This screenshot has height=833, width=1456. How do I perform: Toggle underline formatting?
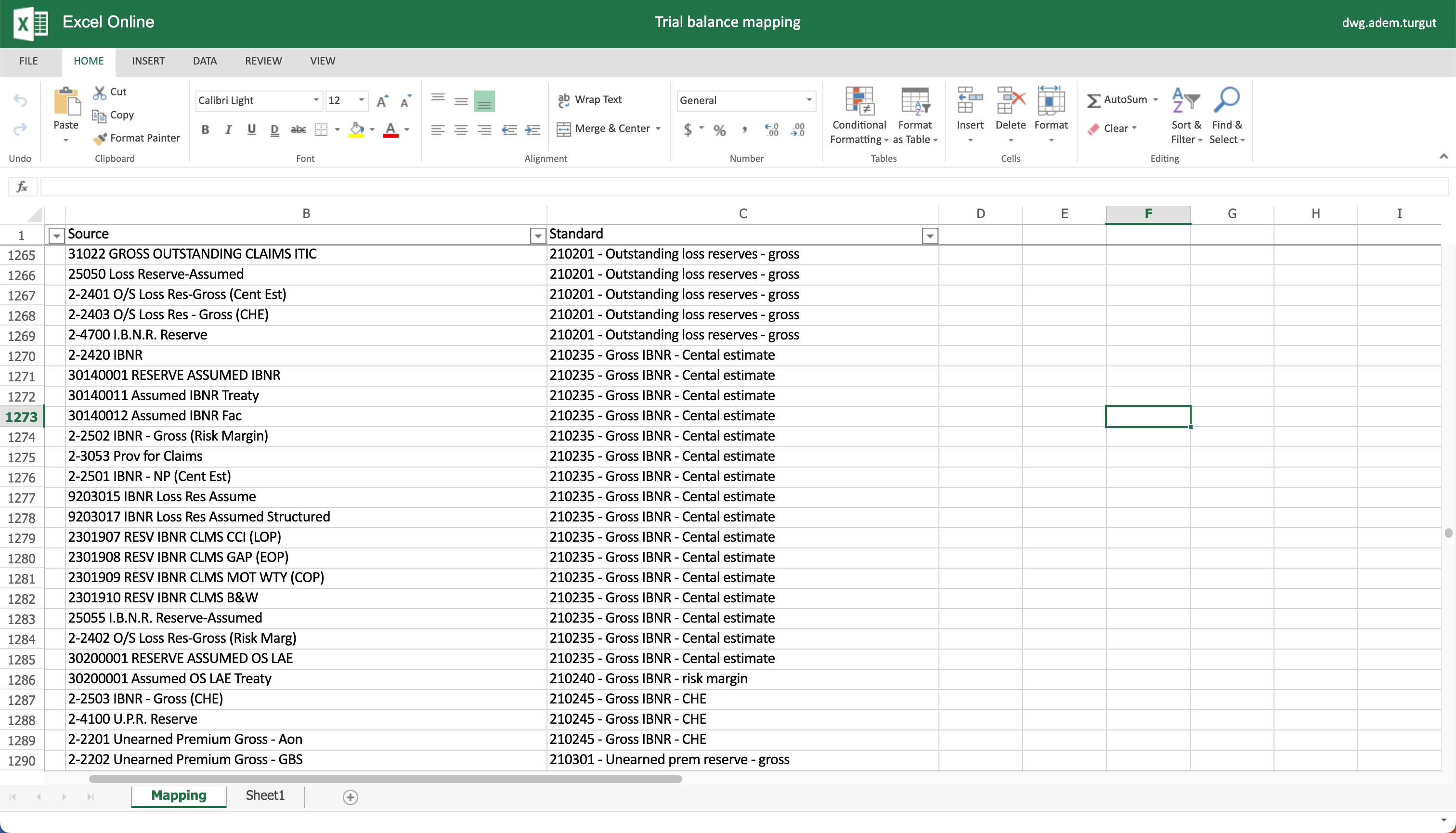pyautogui.click(x=251, y=130)
